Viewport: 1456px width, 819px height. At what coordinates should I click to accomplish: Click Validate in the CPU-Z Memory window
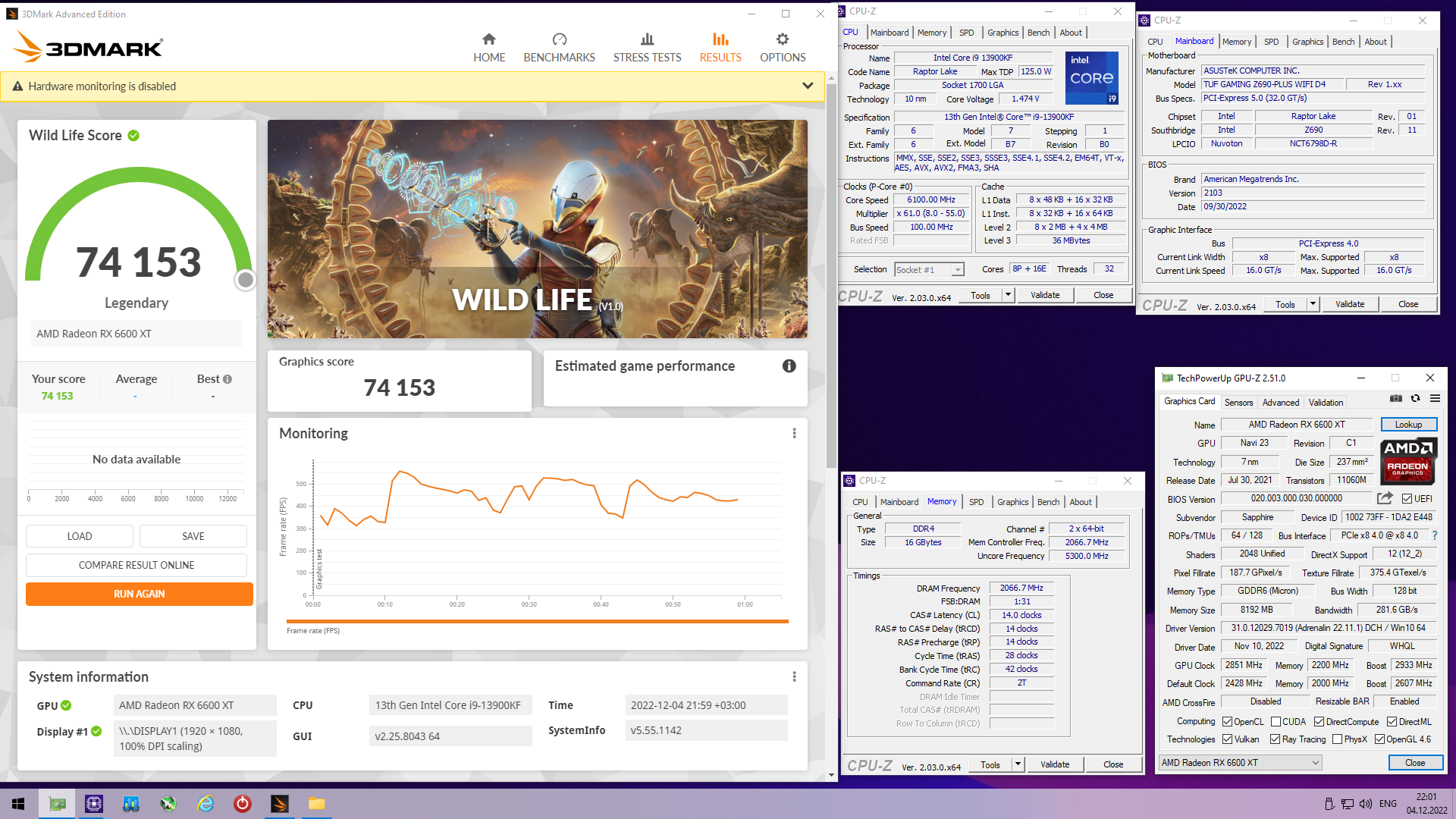(1055, 764)
